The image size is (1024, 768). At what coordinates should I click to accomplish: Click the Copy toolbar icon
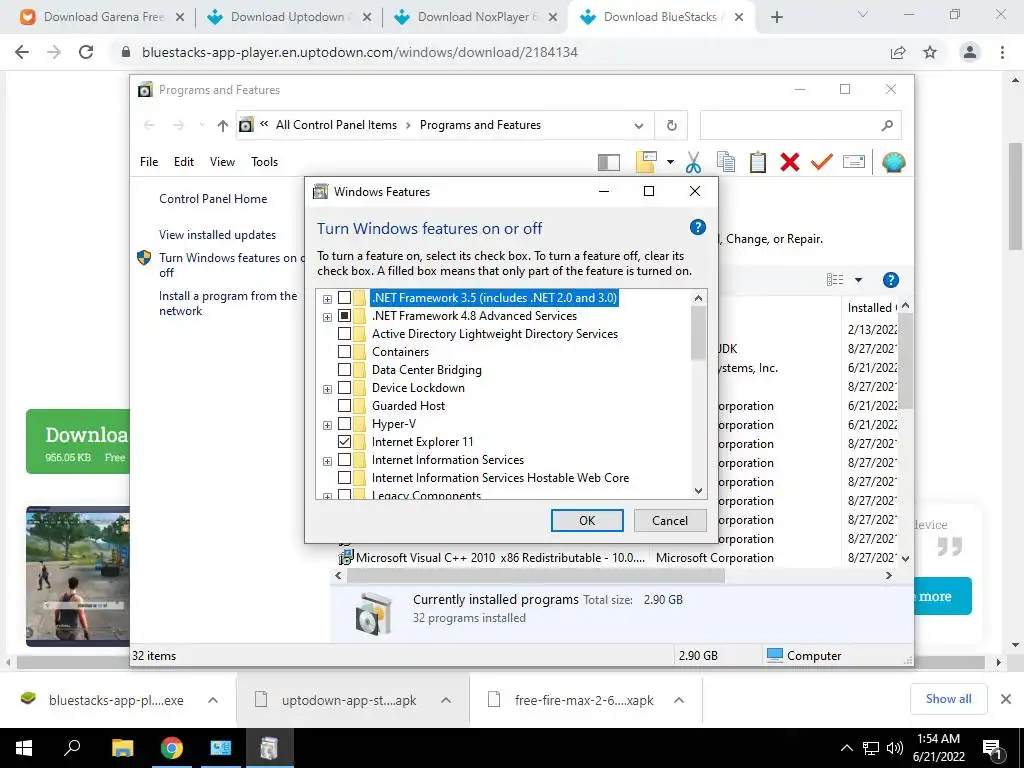pyautogui.click(x=726, y=162)
